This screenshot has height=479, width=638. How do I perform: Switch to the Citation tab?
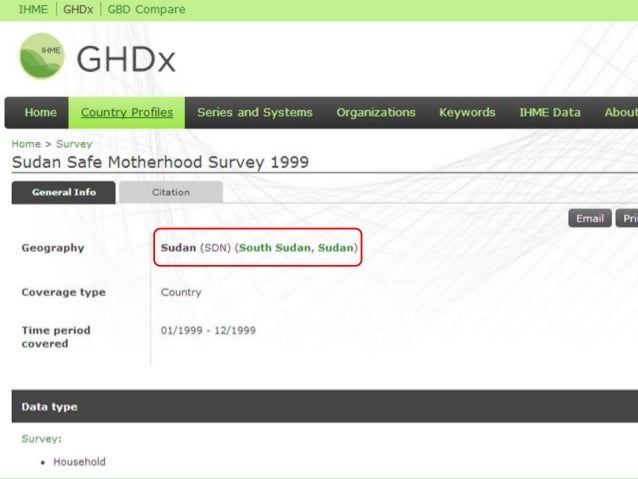click(171, 192)
